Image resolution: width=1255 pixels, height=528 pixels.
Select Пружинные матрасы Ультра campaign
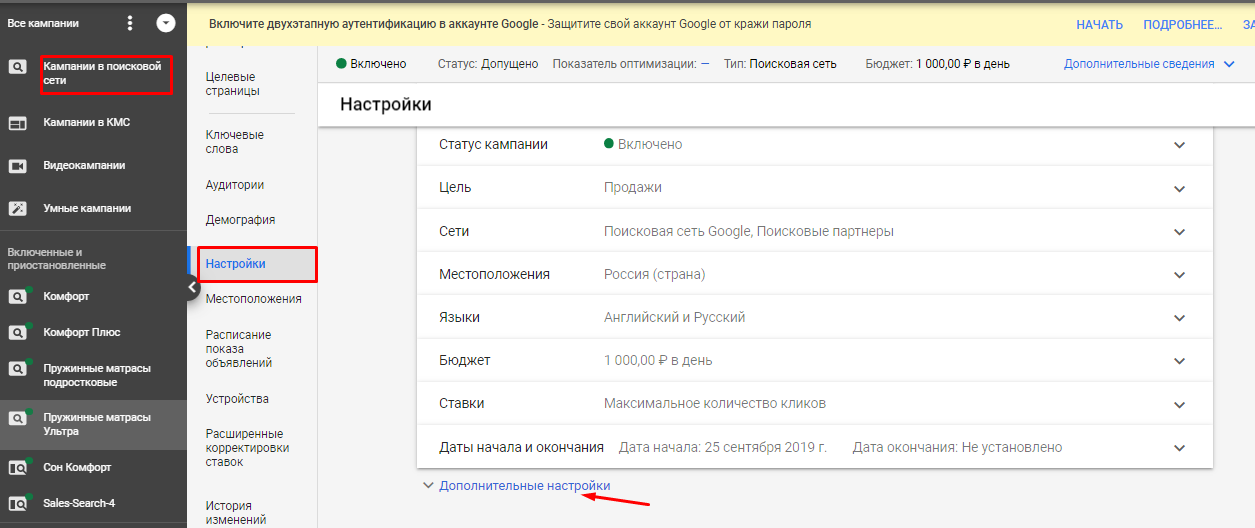pyautogui.click(x=96, y=424)
